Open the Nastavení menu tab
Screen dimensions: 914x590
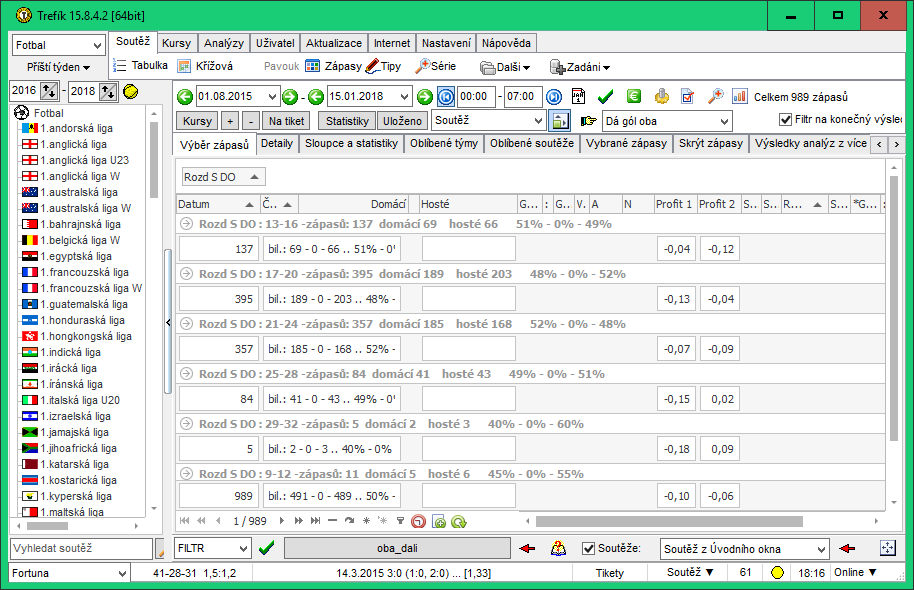(446, 43)
